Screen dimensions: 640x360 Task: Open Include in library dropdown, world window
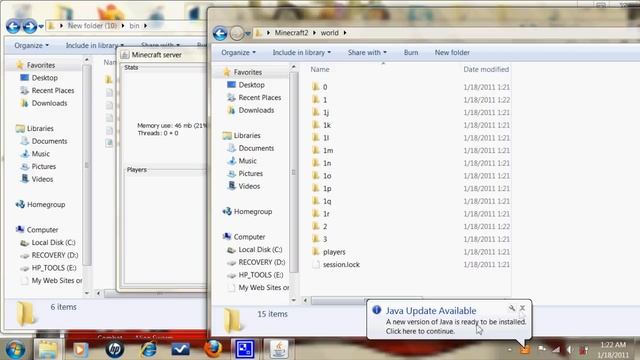[302, 53]
